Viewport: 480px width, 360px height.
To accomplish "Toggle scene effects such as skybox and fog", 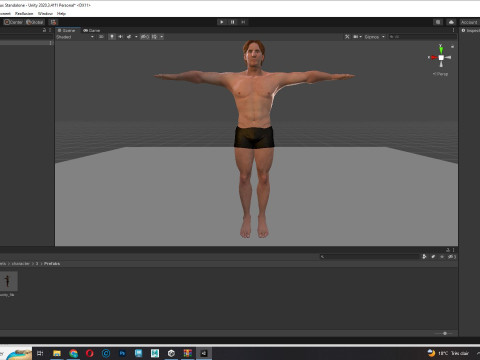I will pyautogui.click(x=129, y=37).
